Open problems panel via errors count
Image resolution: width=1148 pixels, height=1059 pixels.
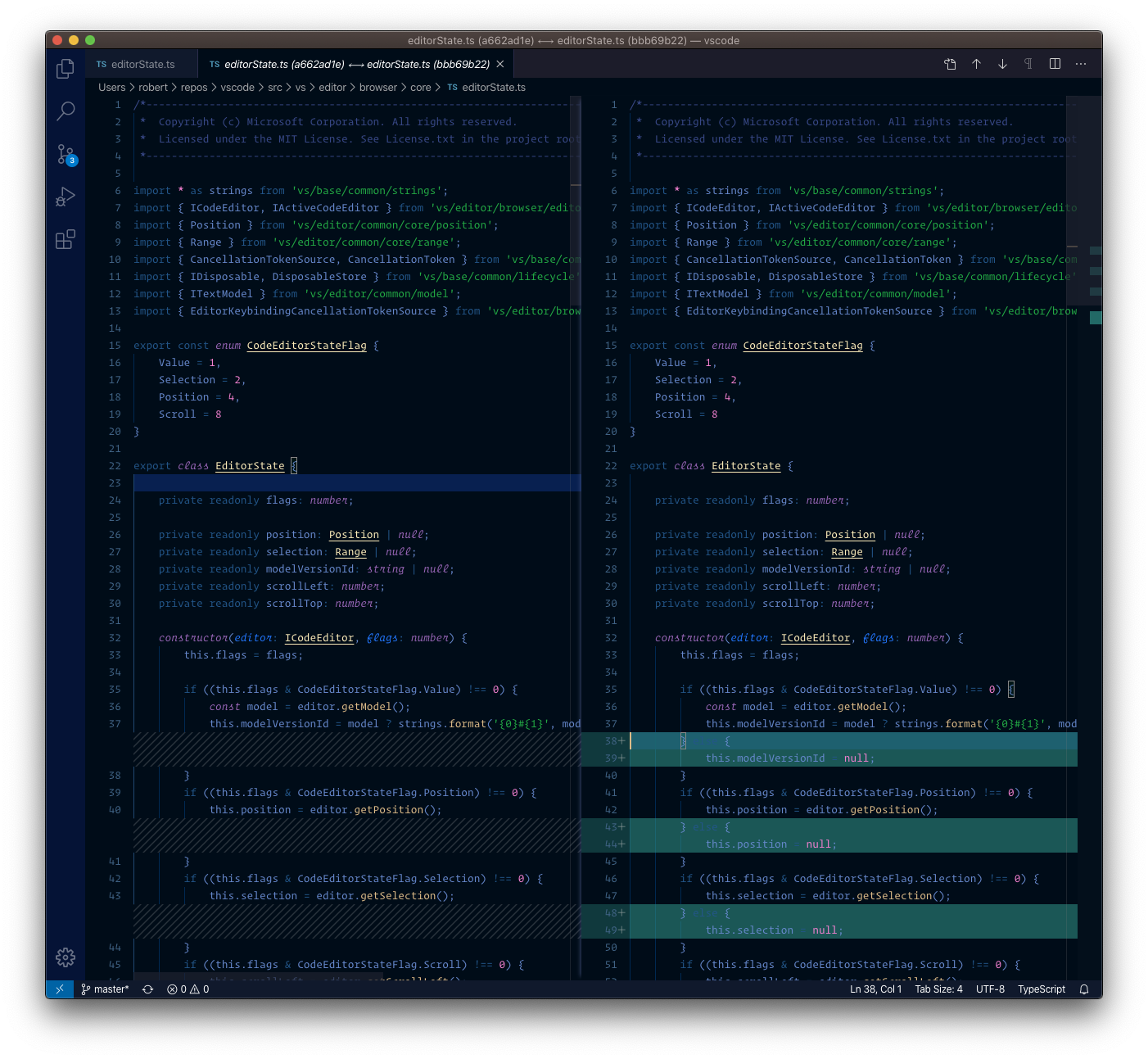pos(188,989)
